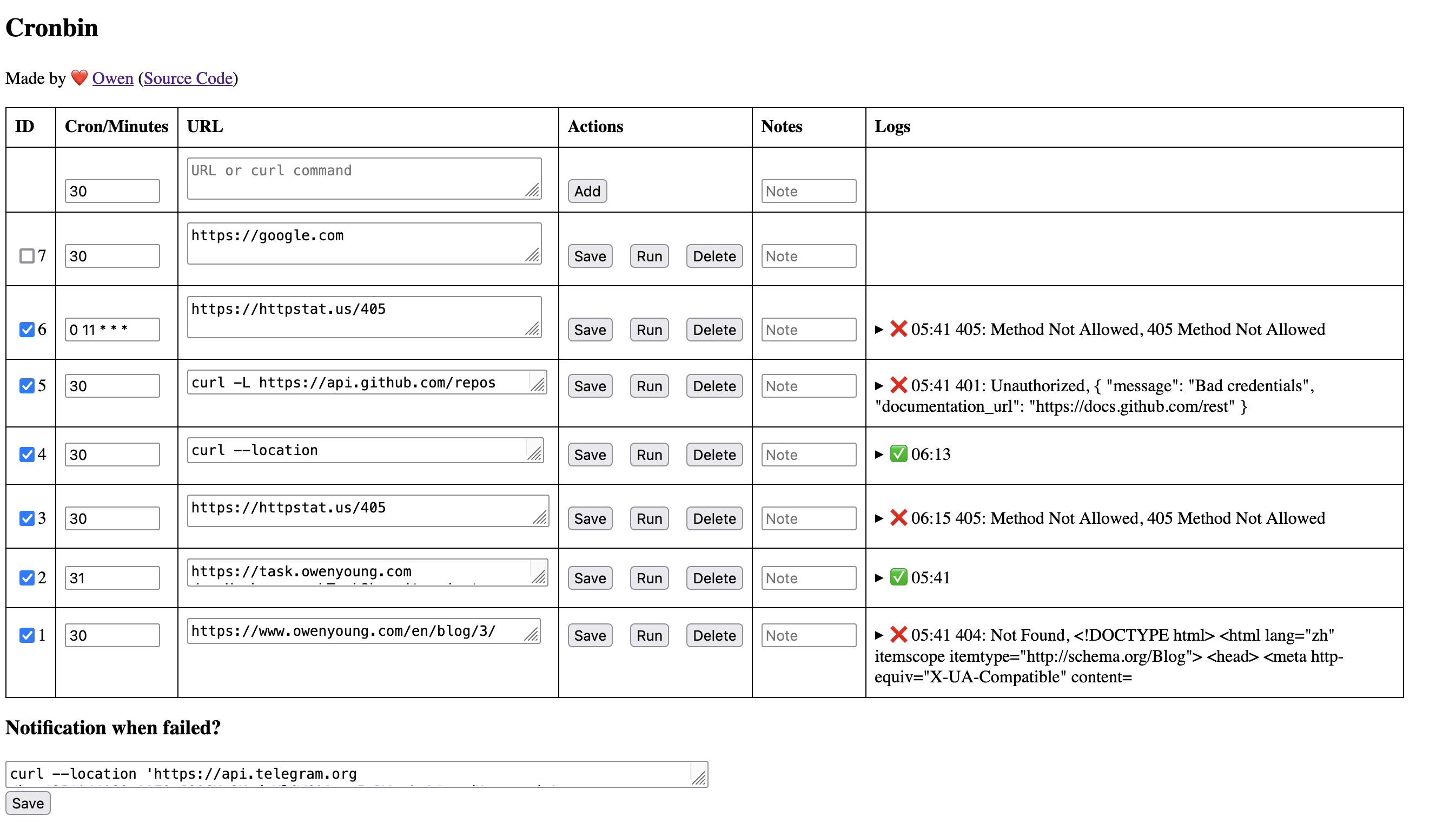Screen dimensions: 1456x829
Task: Open the Source Code link
Action: tap(188, 78)
